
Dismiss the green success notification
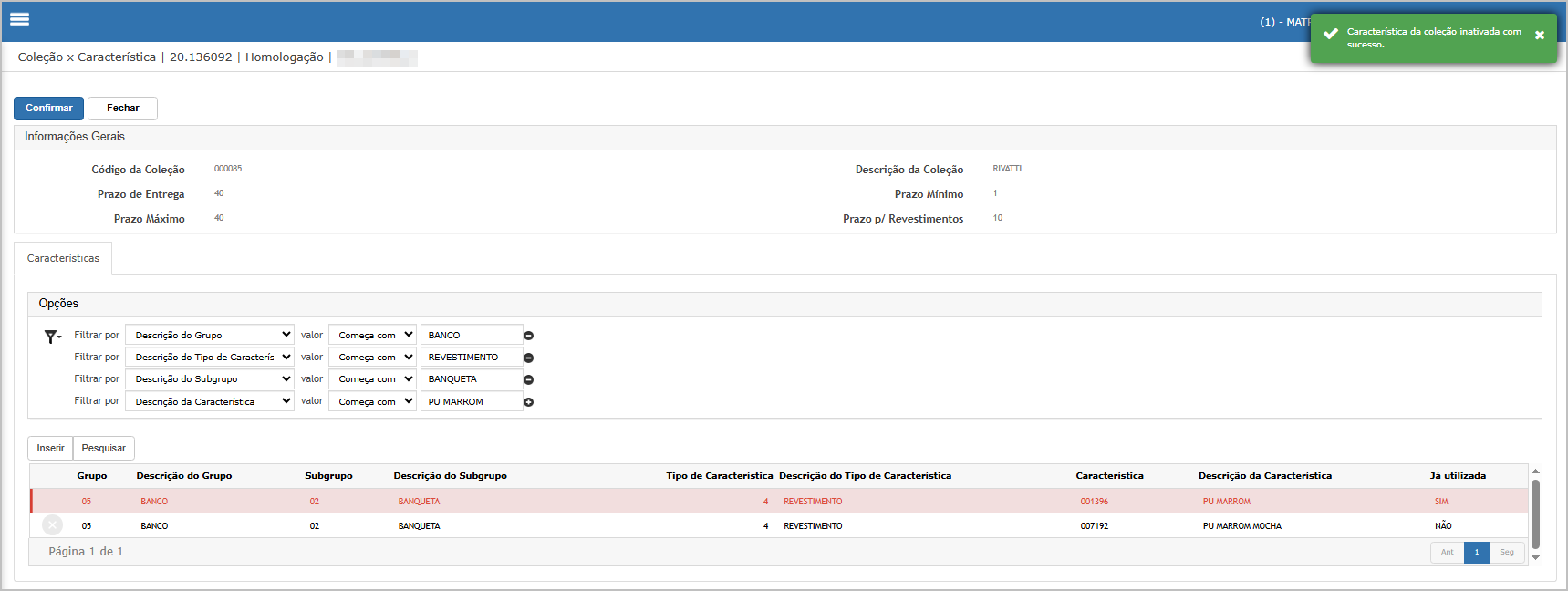coord(1540,36)
